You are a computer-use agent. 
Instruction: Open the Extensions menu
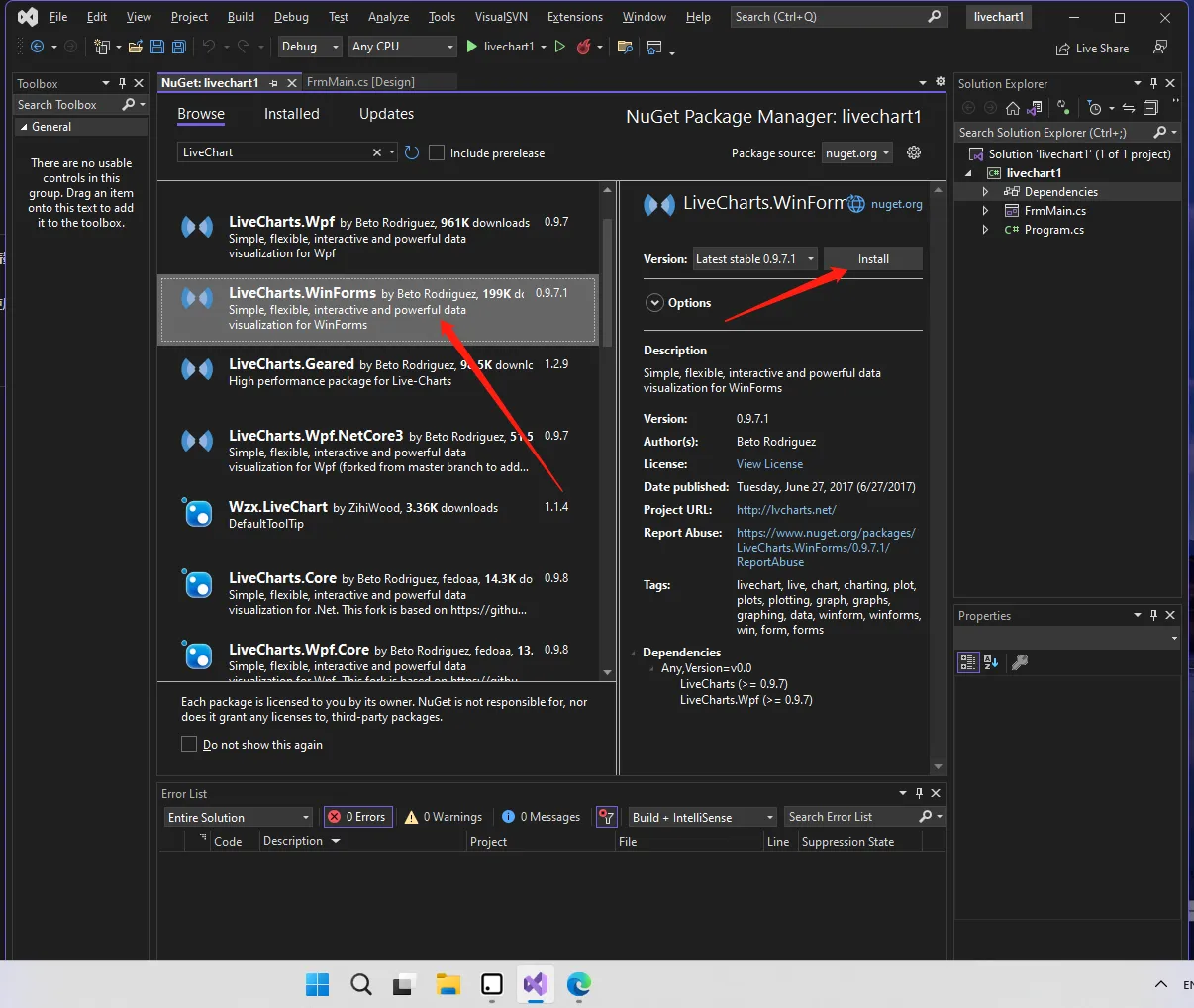(574, 17)
